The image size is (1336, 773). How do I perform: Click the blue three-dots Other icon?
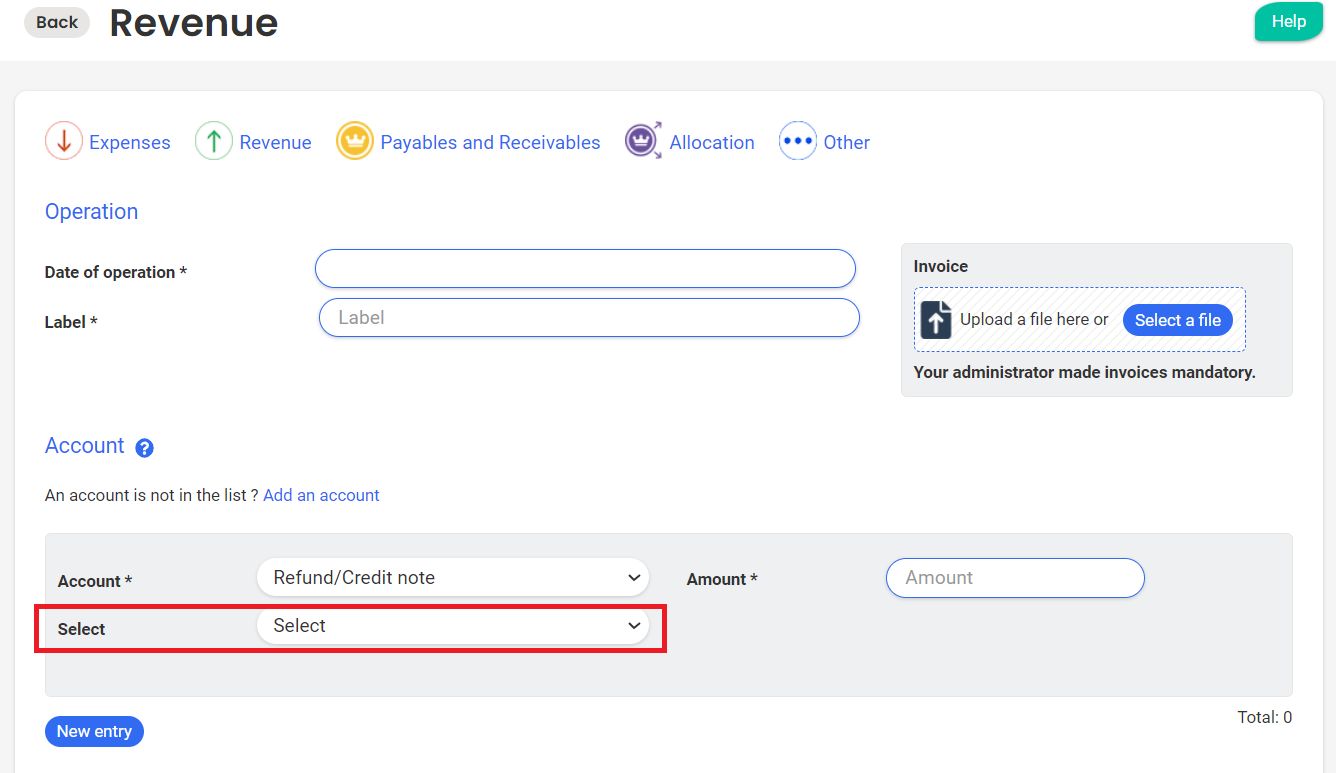[797, 141]
